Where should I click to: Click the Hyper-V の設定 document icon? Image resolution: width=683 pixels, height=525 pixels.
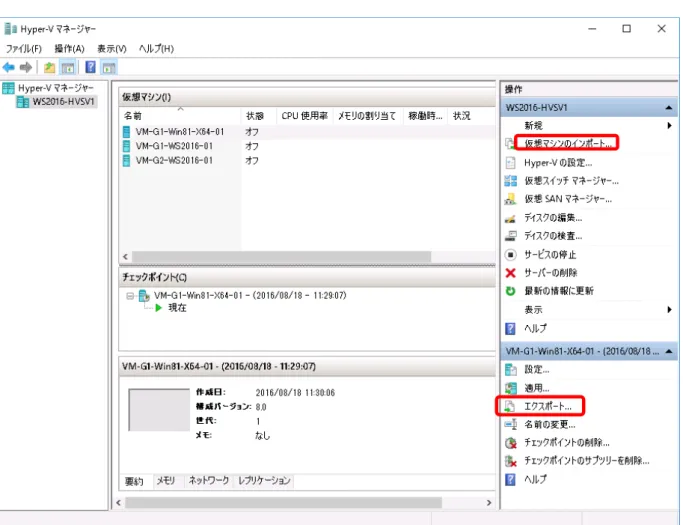510,163
